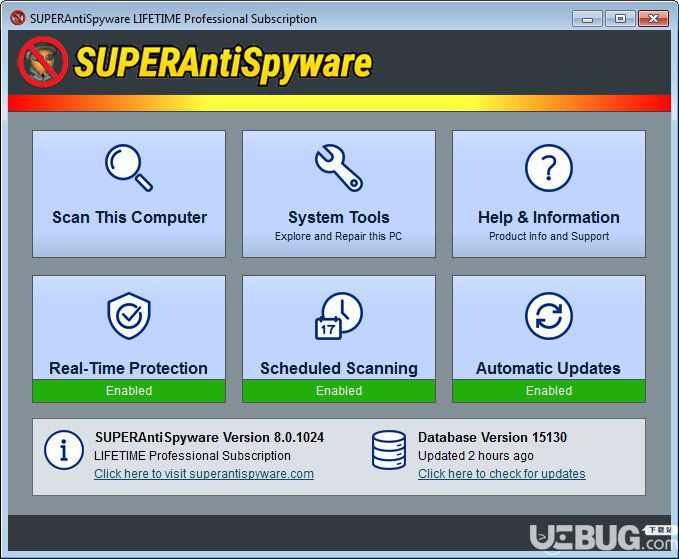Open Help & Information title text

[x=549, y=217]
